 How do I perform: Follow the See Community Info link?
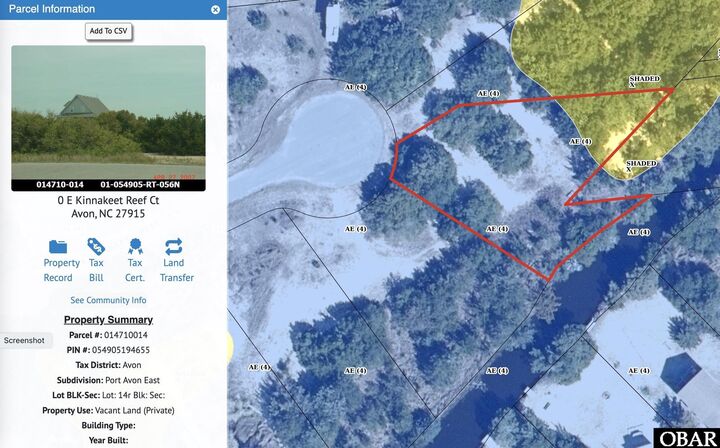tap(108, 300)
